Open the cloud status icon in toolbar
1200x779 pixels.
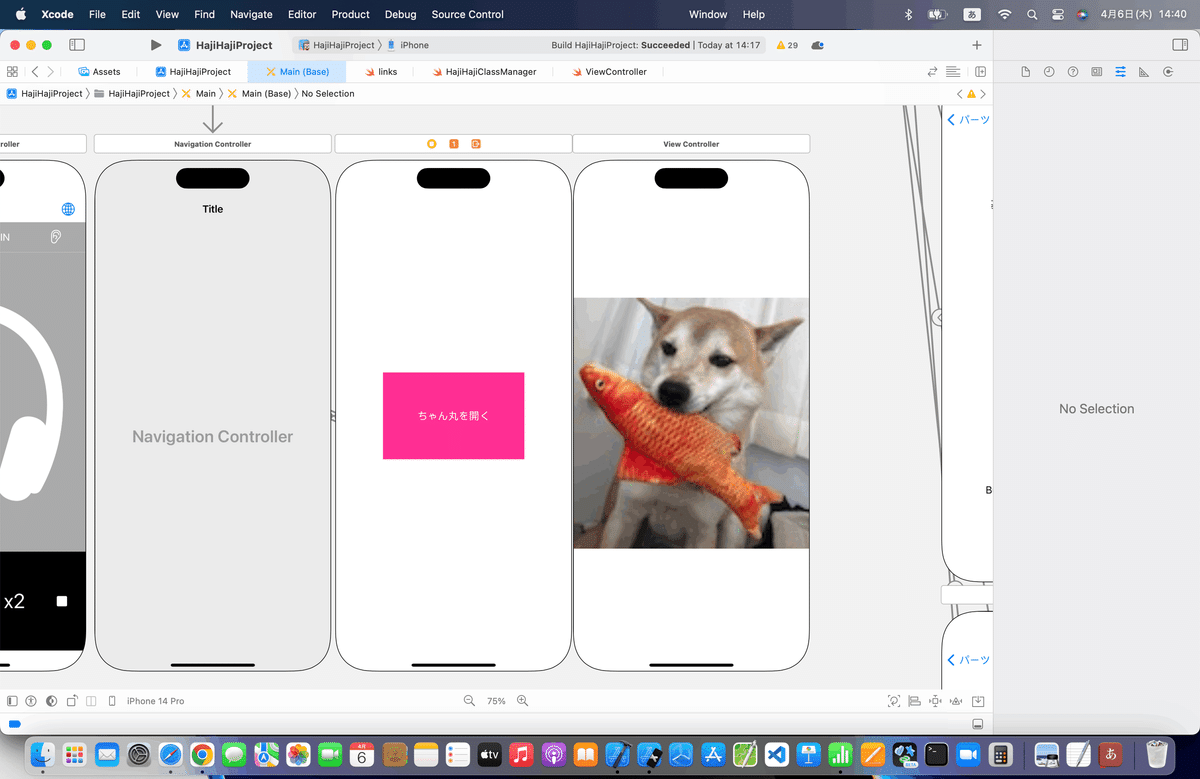tap(818, 45)
